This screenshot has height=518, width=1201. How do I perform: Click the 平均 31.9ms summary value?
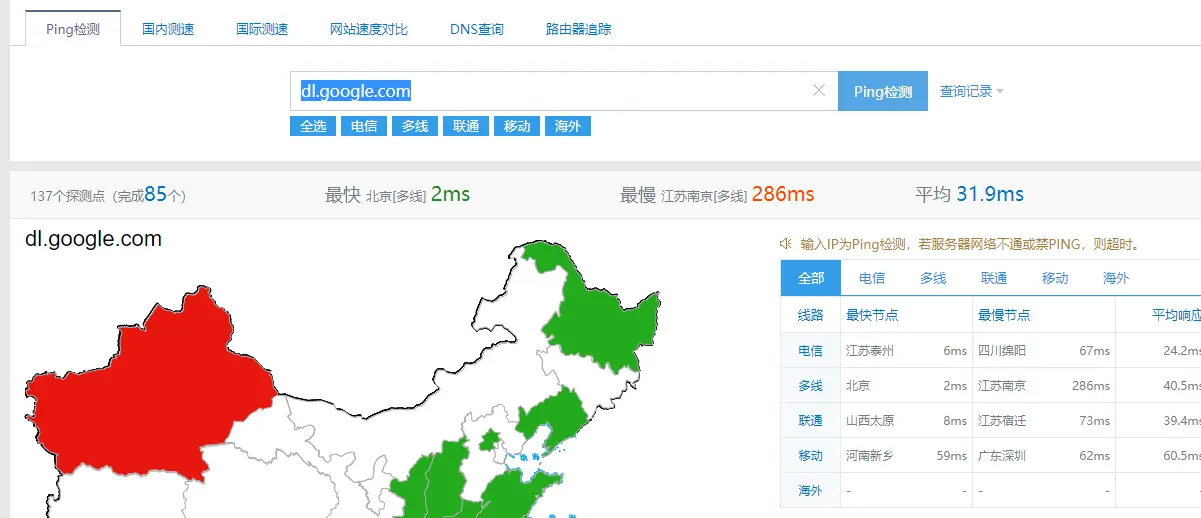coord(969,194)
